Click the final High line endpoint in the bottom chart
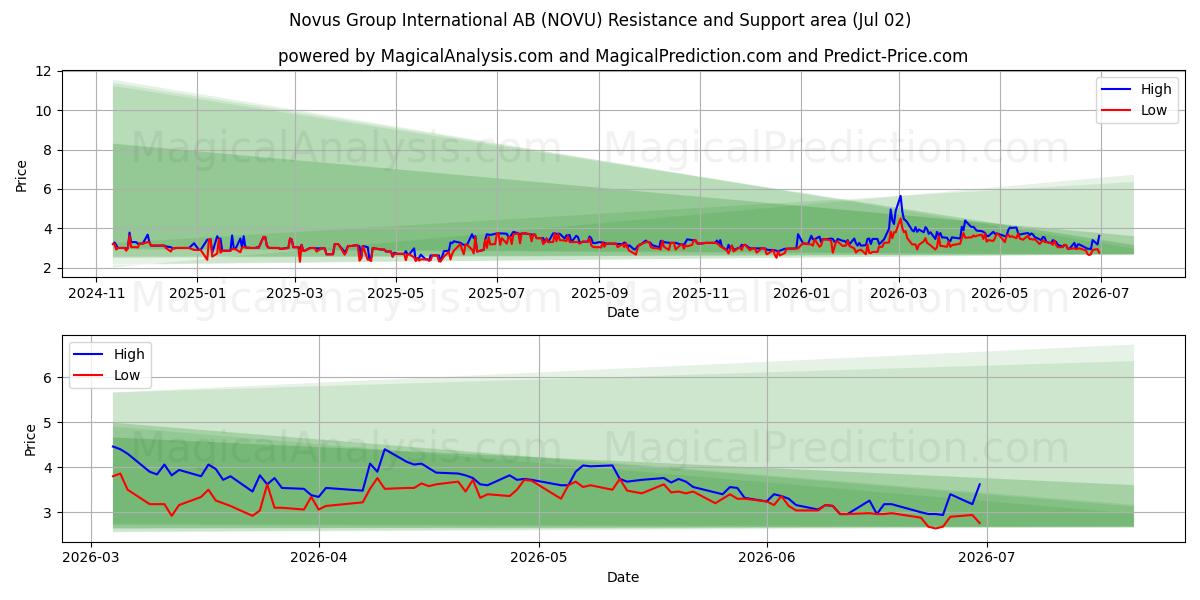1200x600 pixels. pos(980,484)
